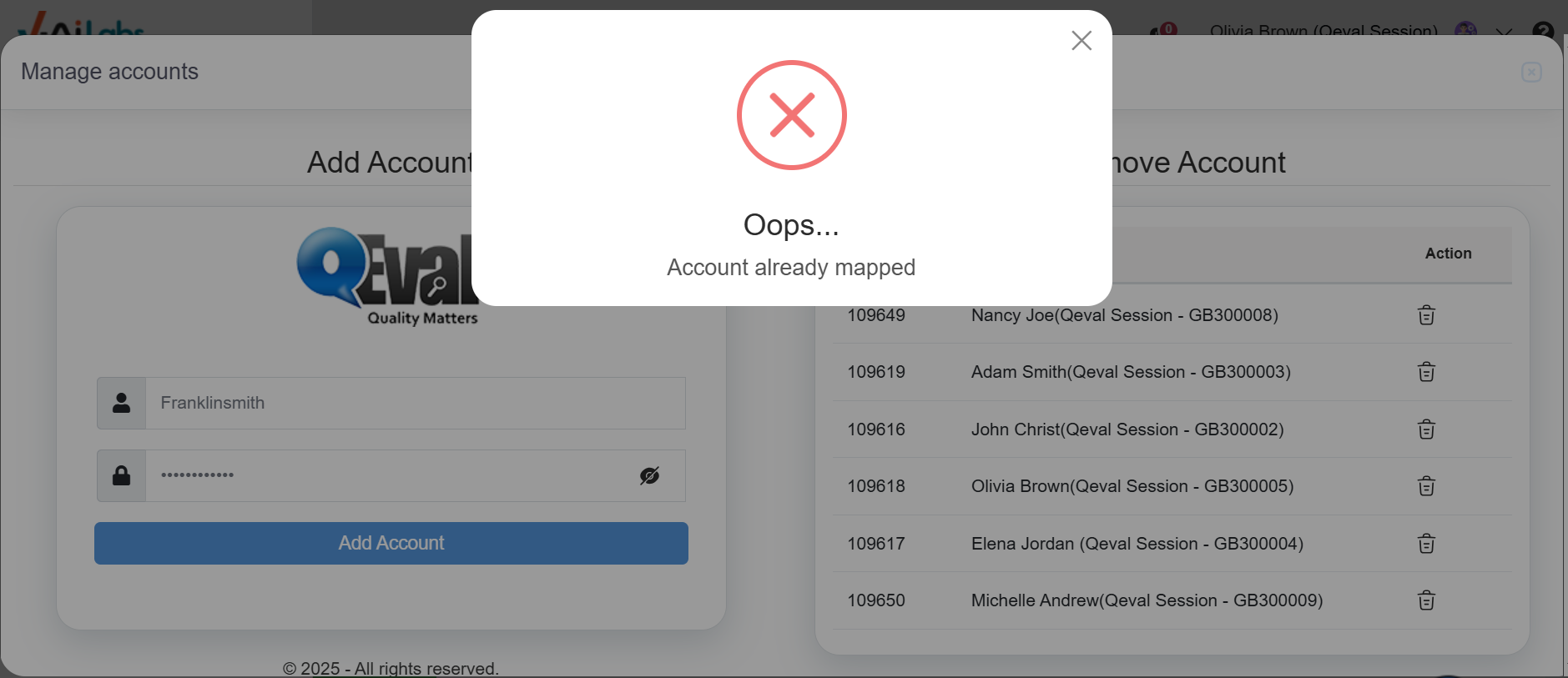Click the Add Account button
Screen dimensions: 1568x678
(x=391, y=543)
